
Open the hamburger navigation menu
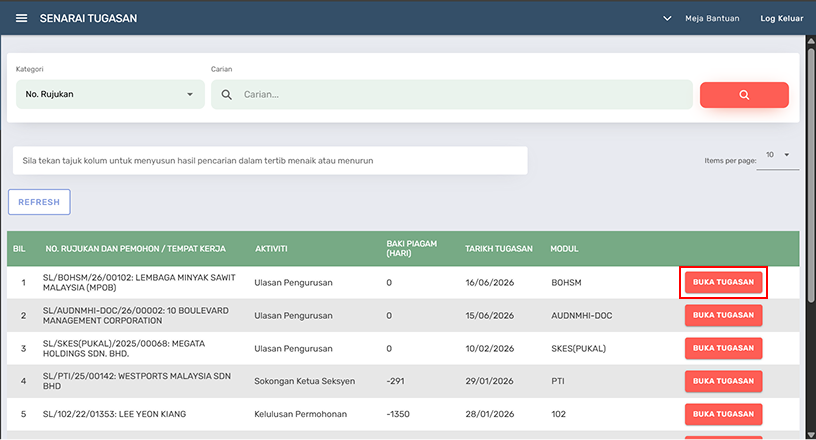(21, 18)
